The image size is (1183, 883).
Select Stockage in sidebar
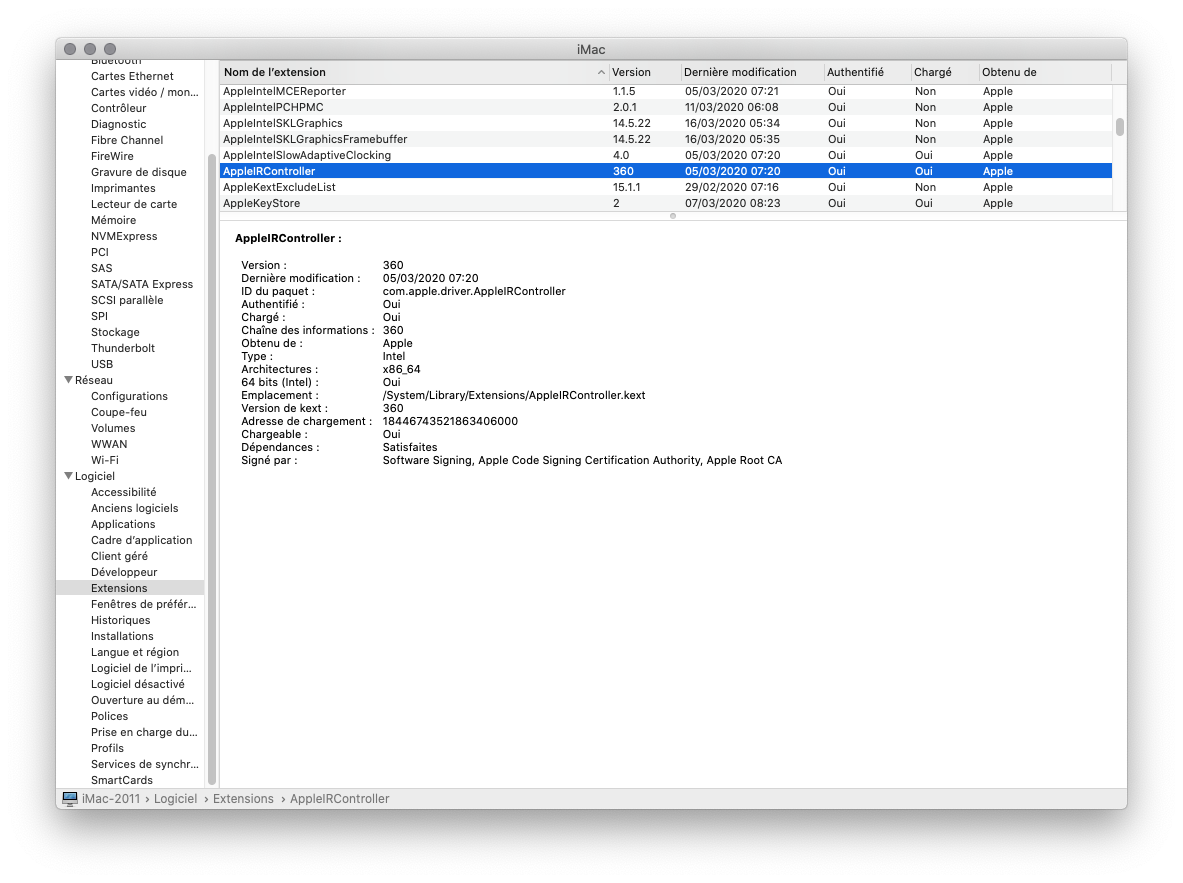point(115,332)
